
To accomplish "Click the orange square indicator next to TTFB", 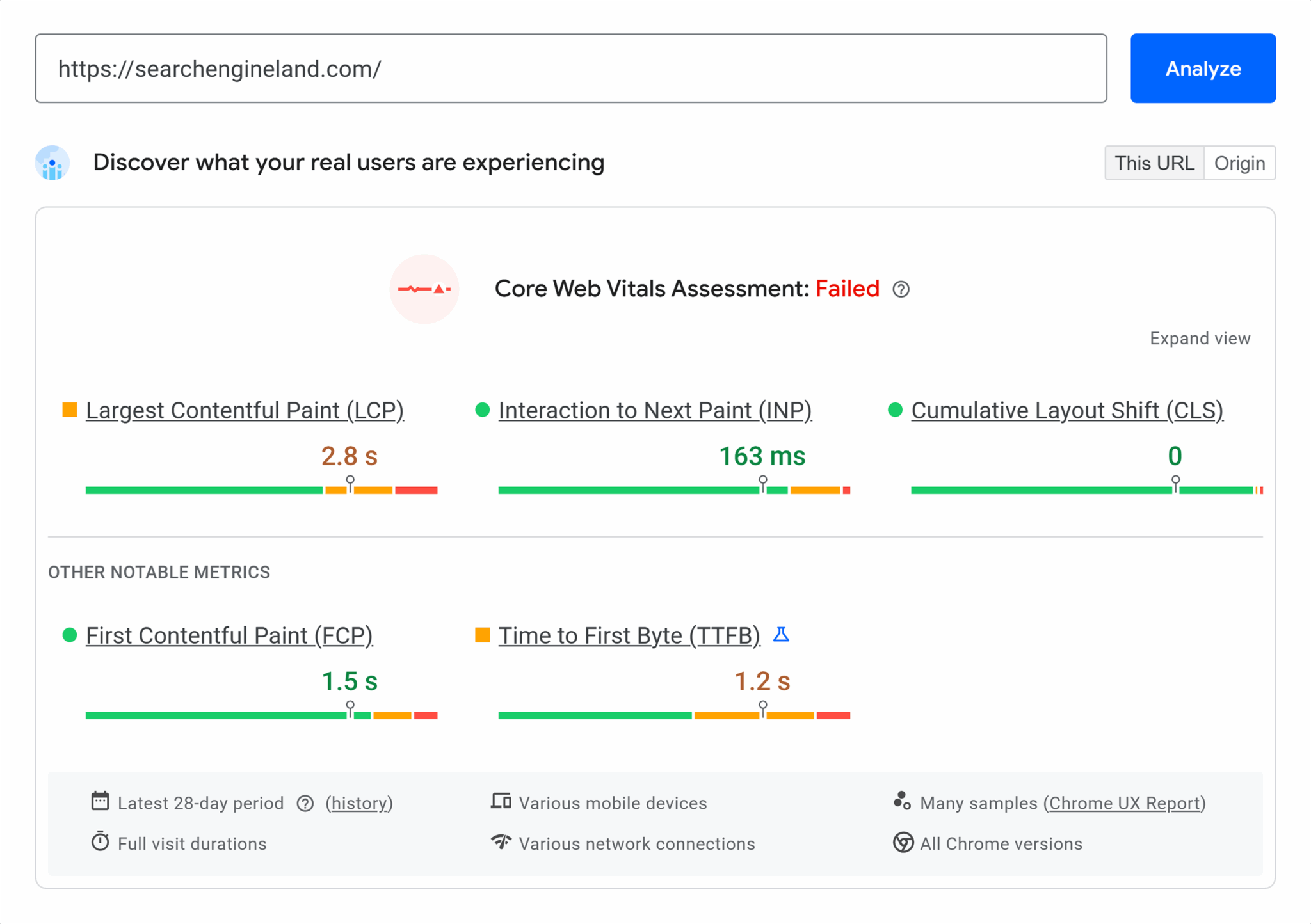I will click(x=483, y=635).
